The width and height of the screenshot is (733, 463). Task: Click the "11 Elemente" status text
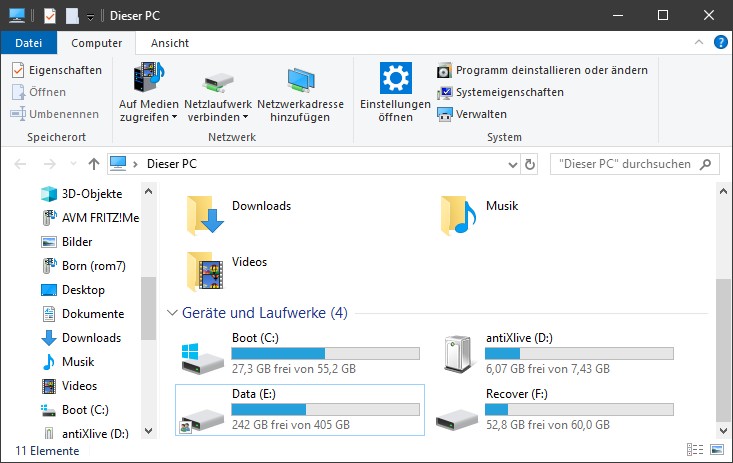[x=47, y=451]
